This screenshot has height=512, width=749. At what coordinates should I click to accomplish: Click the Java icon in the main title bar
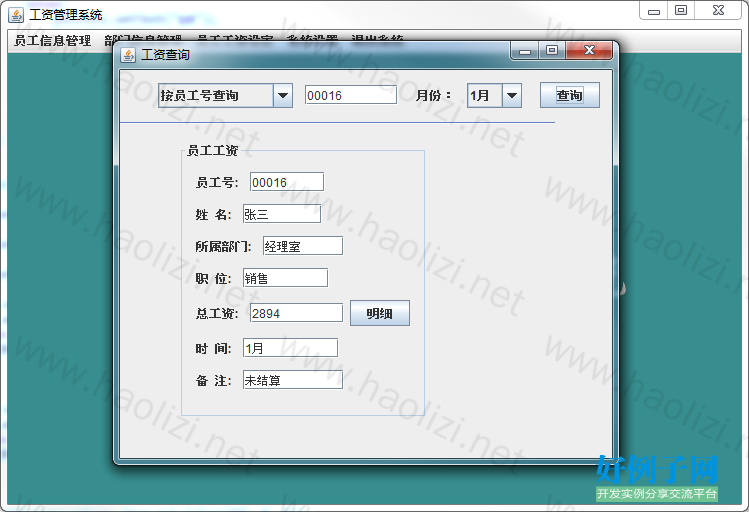coord(15,14)
